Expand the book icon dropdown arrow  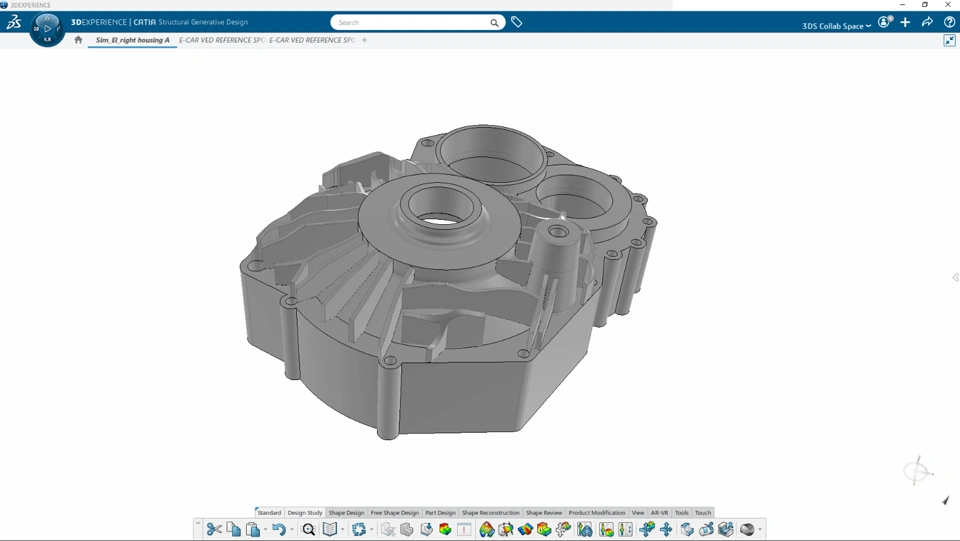(342, 530)
